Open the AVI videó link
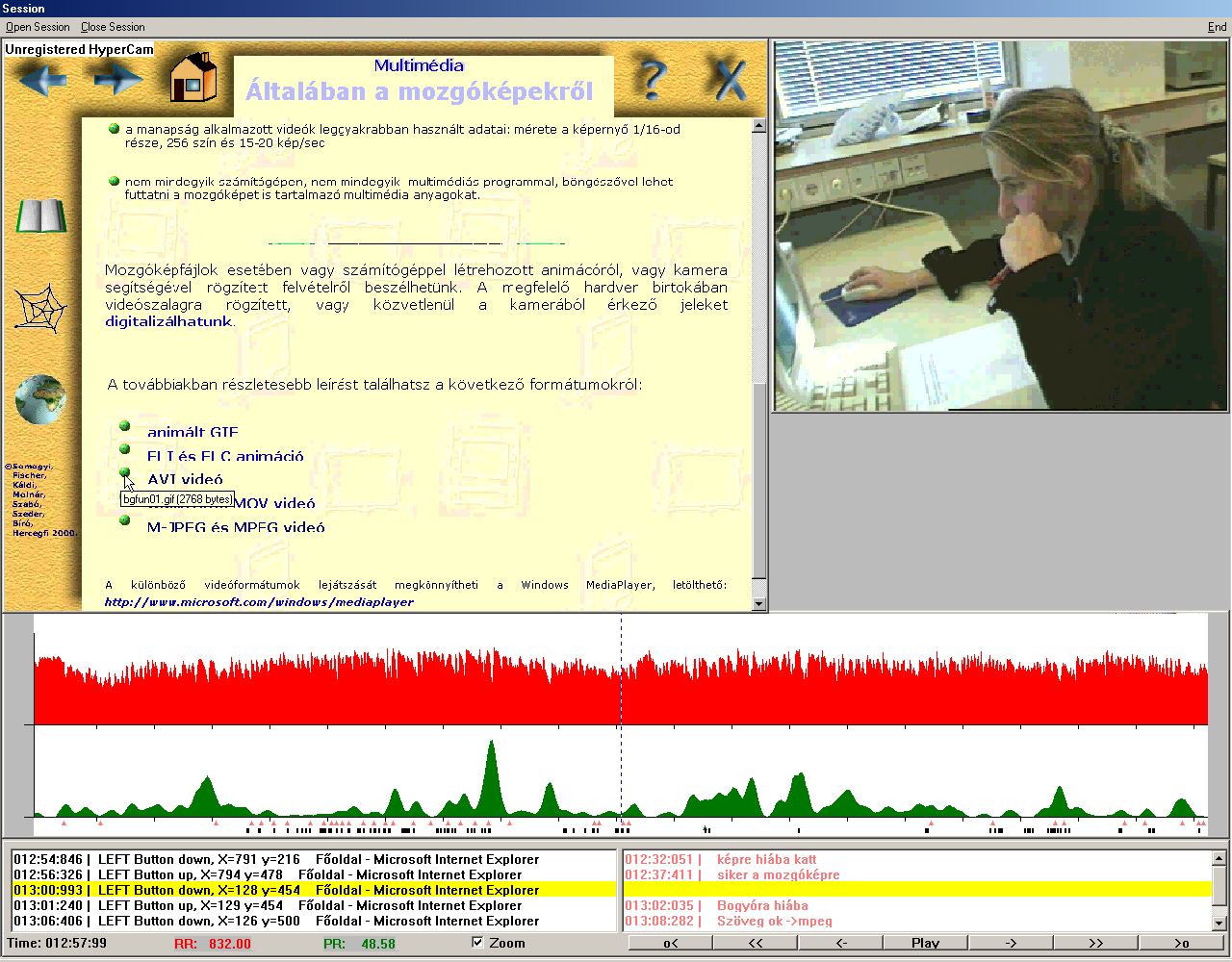Image resolution: width=1232 pixels, height=962 pixels. tap(185, 479)
